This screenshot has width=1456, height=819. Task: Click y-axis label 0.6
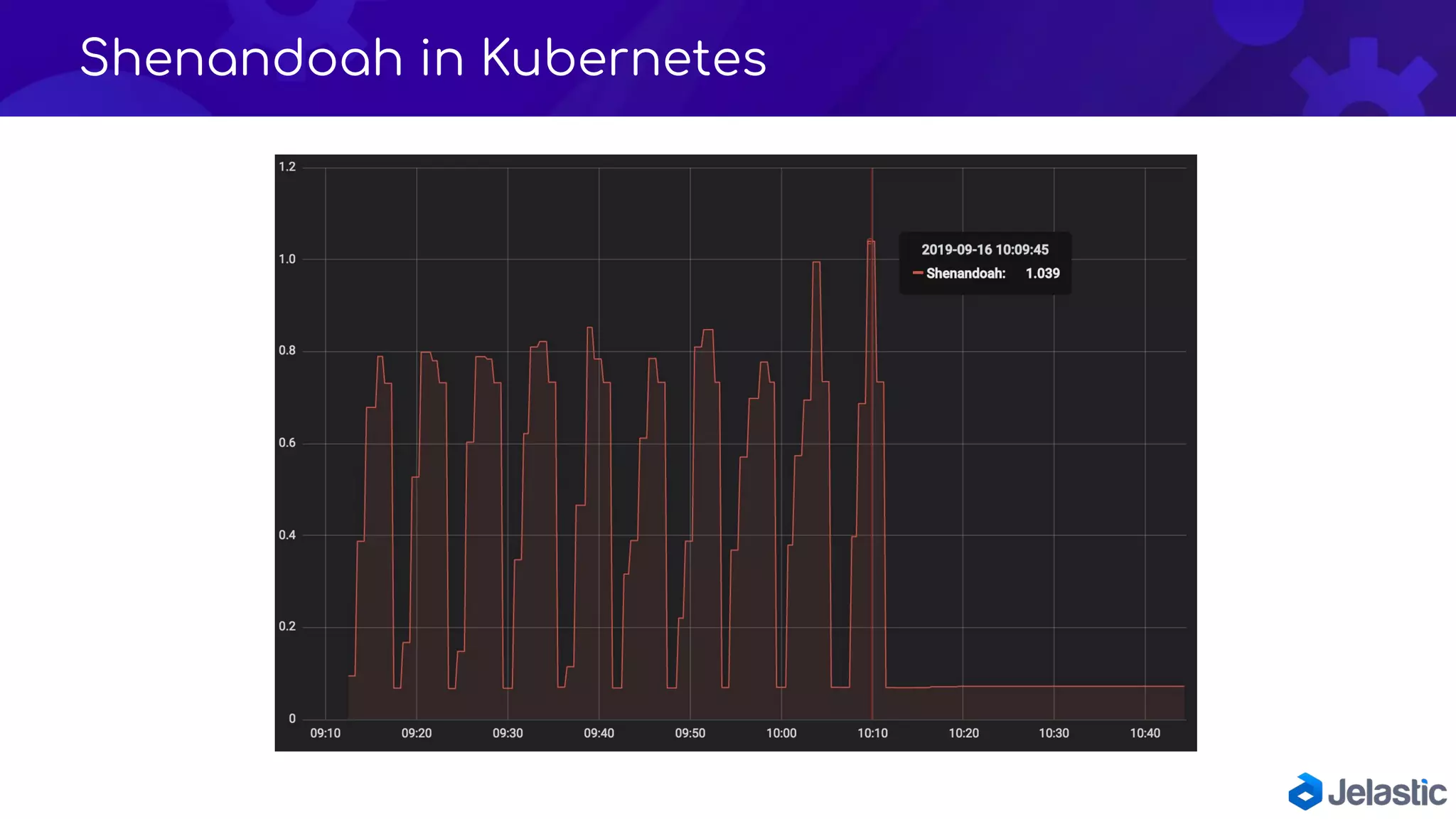tap(287, 442)
